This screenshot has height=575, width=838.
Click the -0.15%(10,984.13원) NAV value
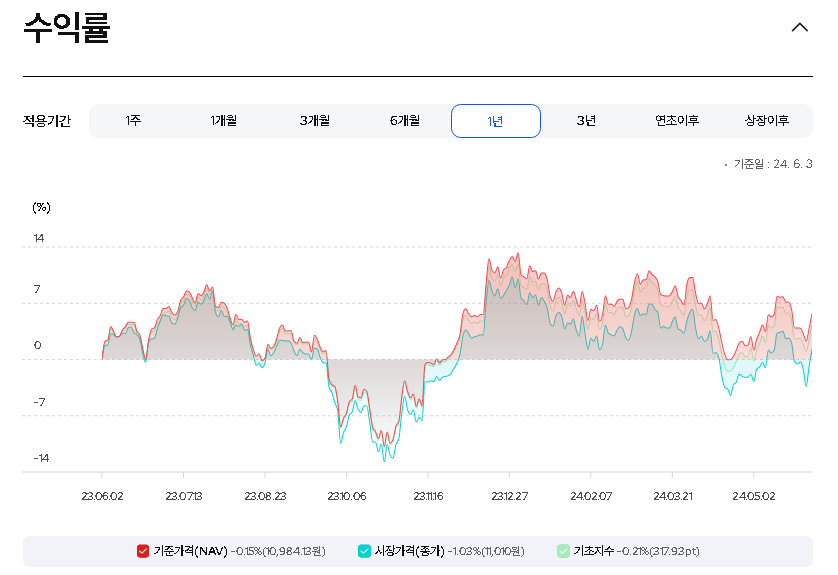point(278,551)
